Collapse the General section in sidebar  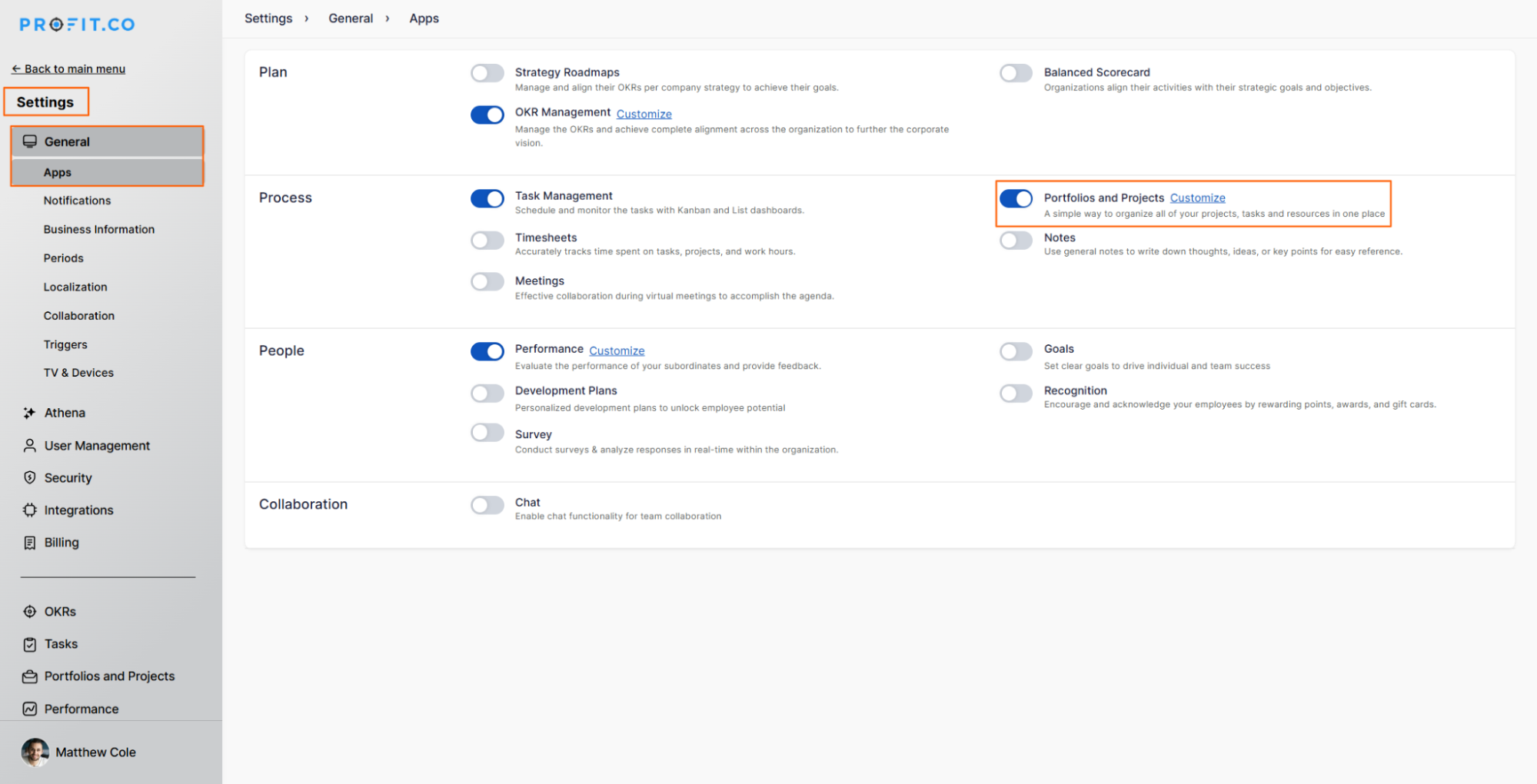[x=67, y=141]
